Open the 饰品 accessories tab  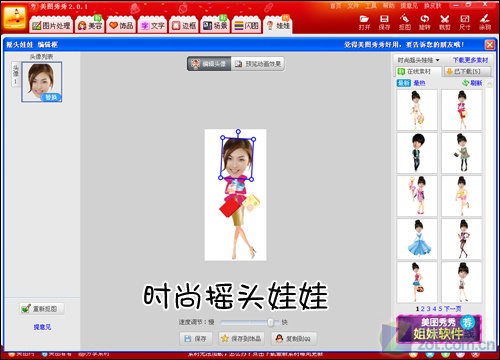click(121, 25)
